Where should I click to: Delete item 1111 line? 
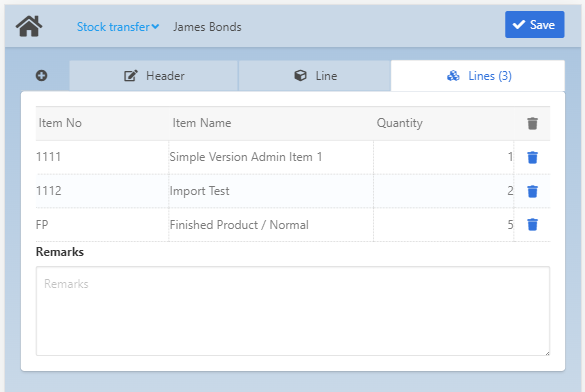pos(532,157)
